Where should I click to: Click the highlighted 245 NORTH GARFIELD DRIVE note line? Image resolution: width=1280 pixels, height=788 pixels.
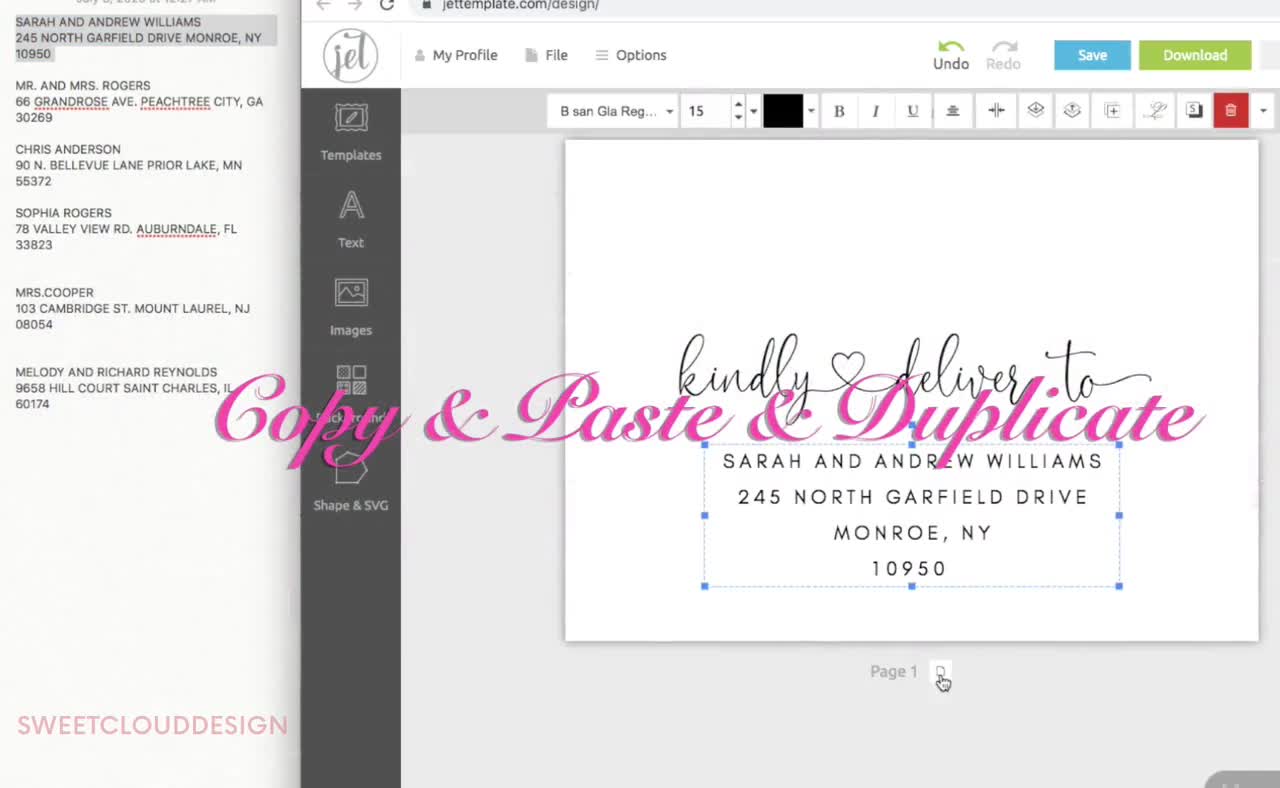pos(138,38)
